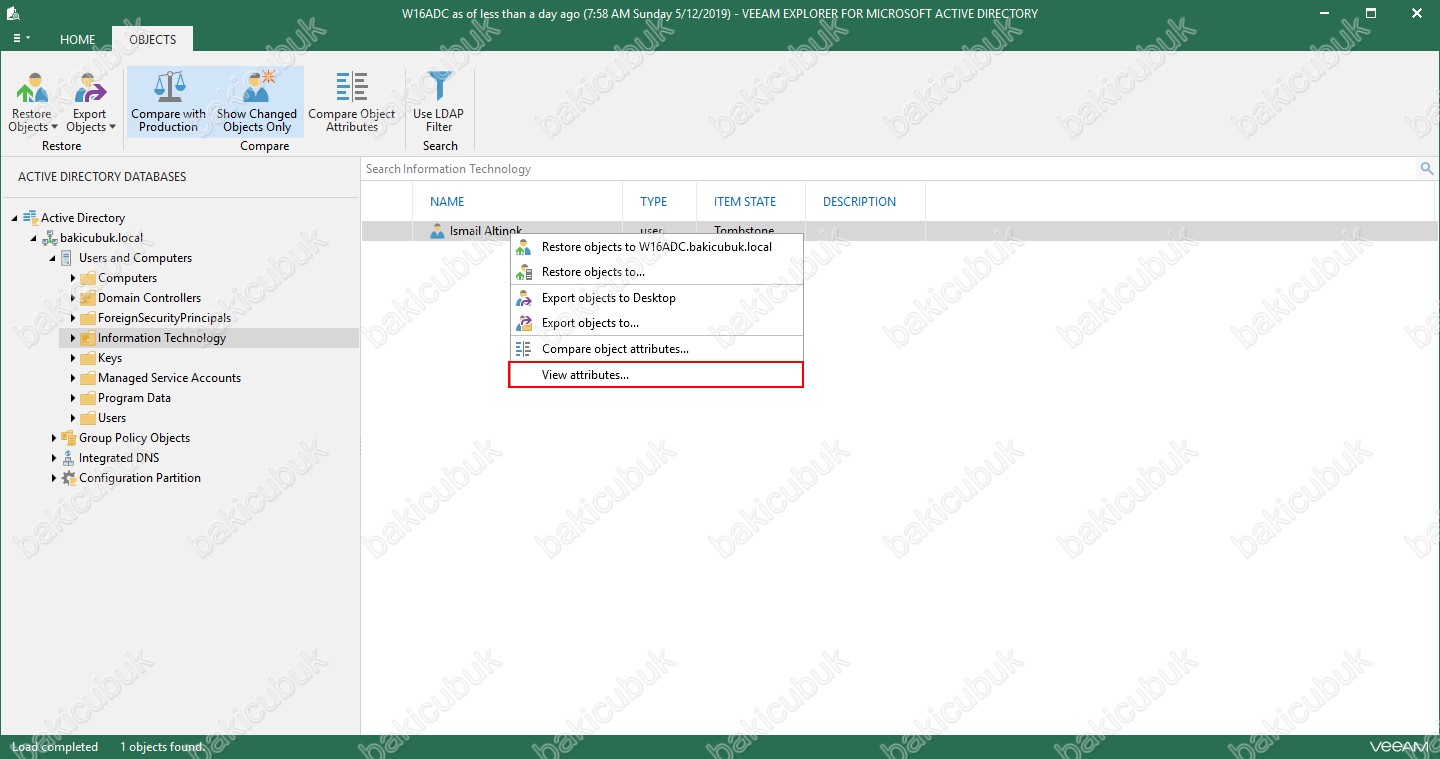Choose Export objects to... menu entry

pyautogui.click(x=656, y=323)
